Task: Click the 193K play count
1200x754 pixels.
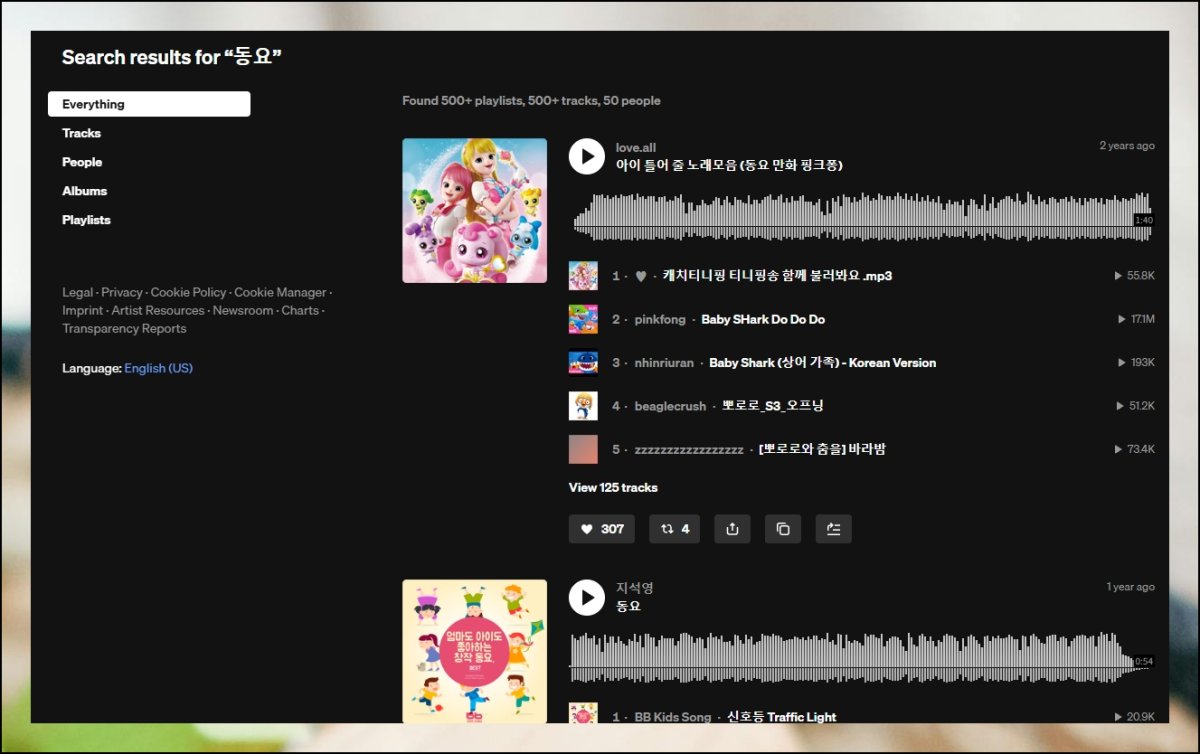Action: tap(1137, 363)
